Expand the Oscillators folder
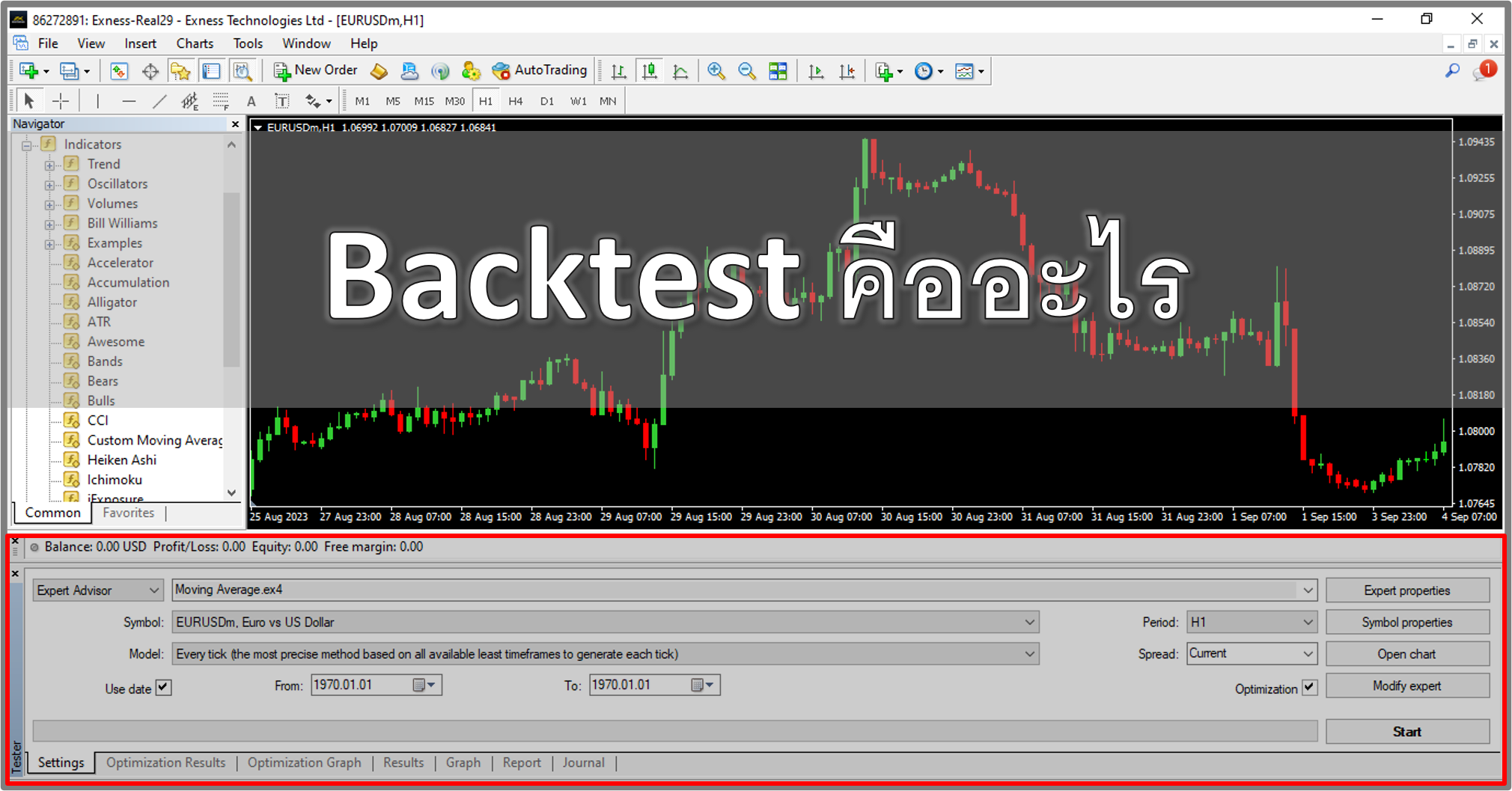Viewport: 1512px width, 791px height. 49,185
